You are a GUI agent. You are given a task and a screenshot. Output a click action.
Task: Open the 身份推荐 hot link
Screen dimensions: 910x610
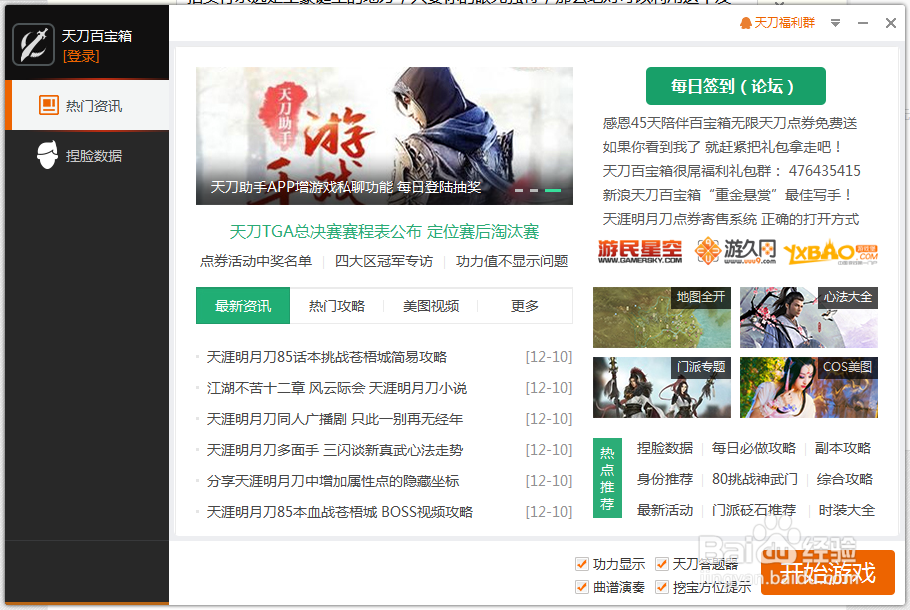[x=665, y=479]
